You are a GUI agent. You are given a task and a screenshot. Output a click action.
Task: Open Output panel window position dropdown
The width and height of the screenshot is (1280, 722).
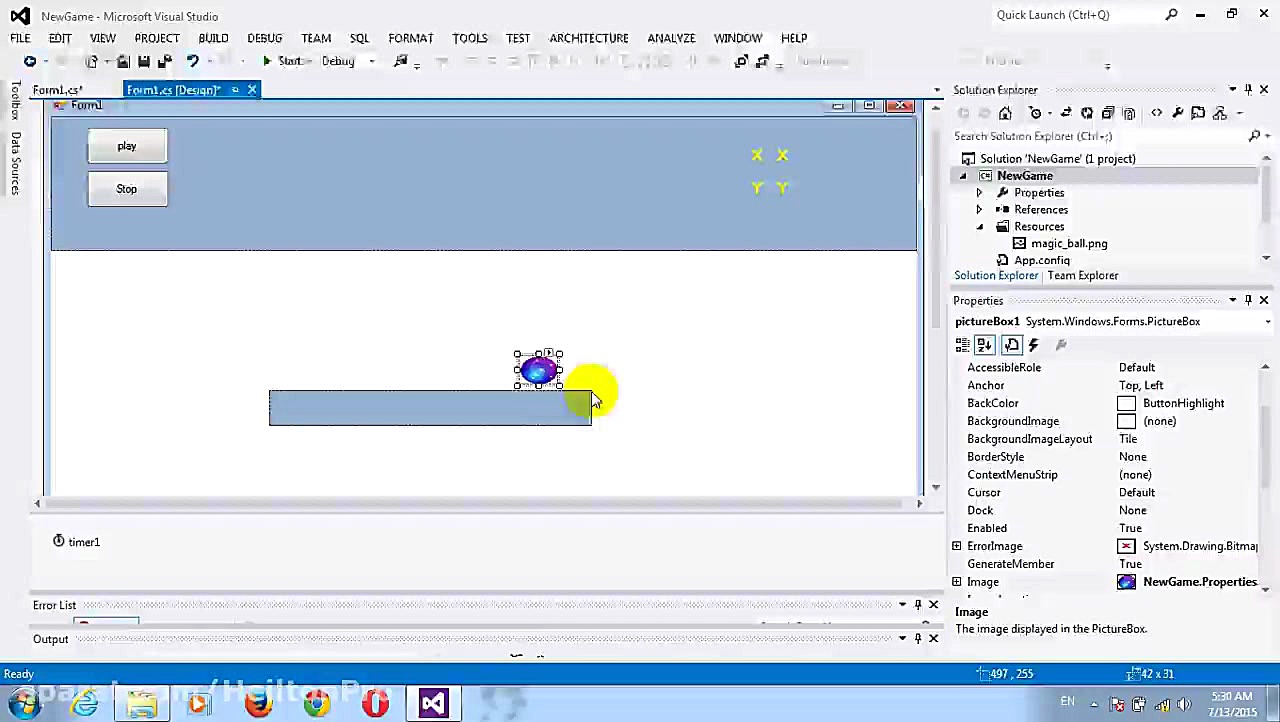coord(902,639)
